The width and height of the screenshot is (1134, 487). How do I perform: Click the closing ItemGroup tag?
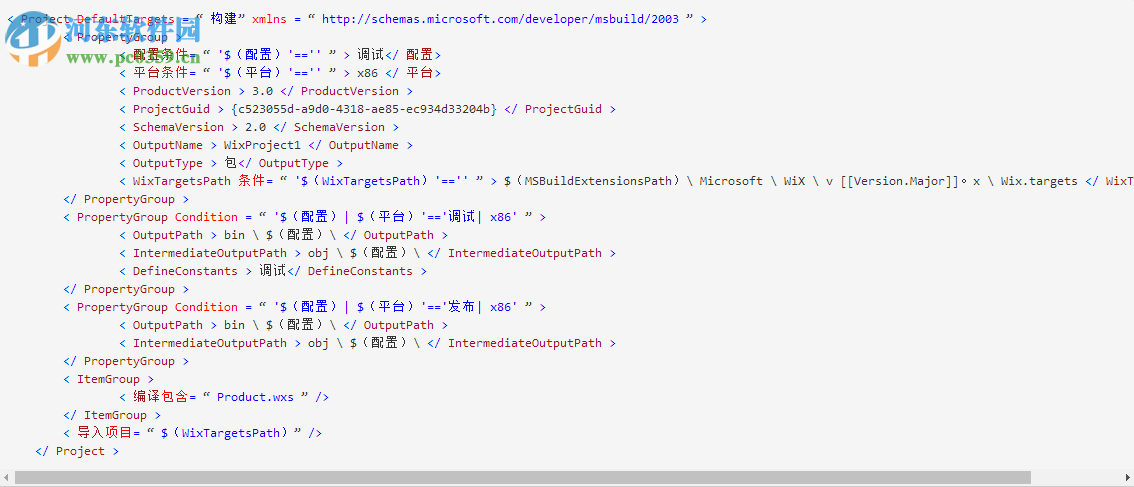[112, 415]
